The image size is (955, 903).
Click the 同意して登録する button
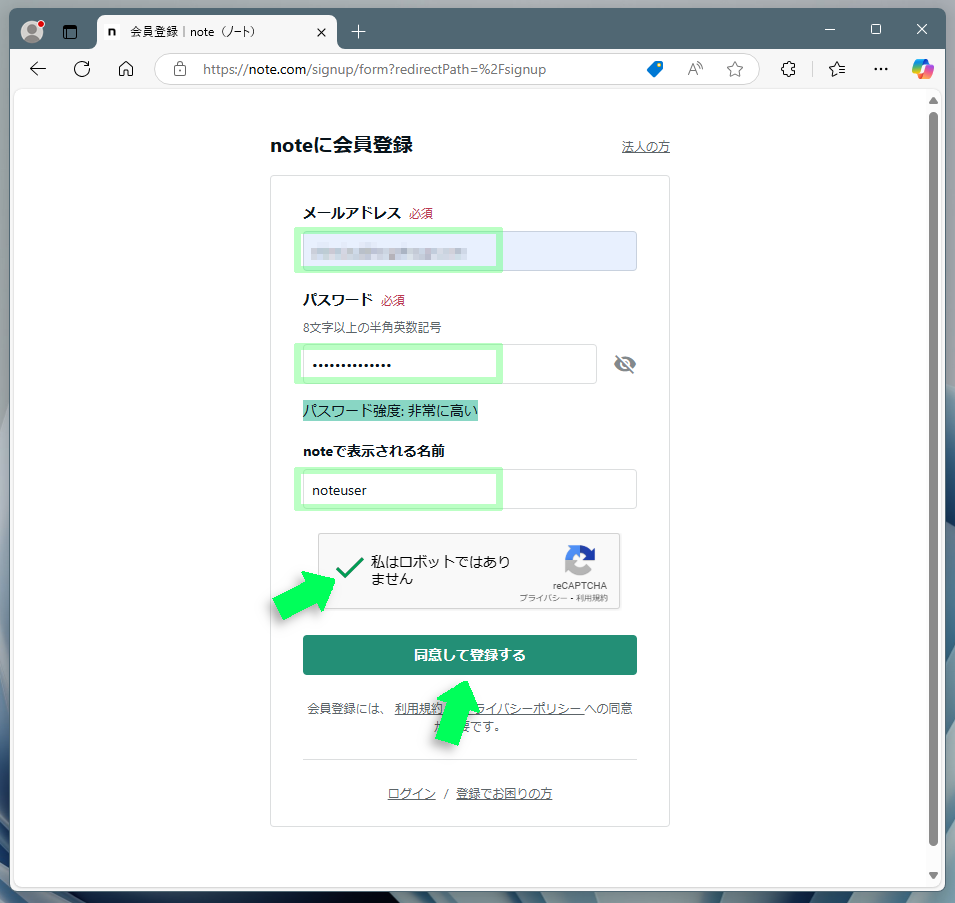tap(470, 655)
